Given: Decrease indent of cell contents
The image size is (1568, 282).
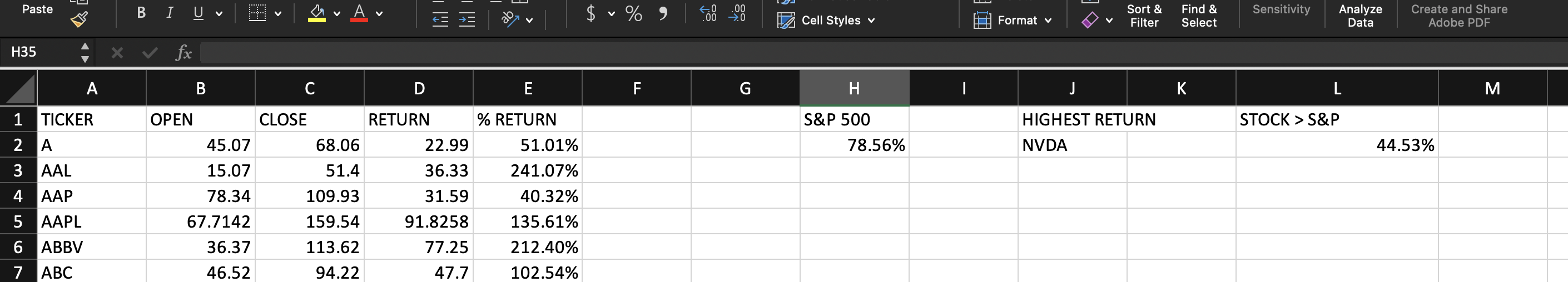Looking at the screenshot, I should (440, 20).
